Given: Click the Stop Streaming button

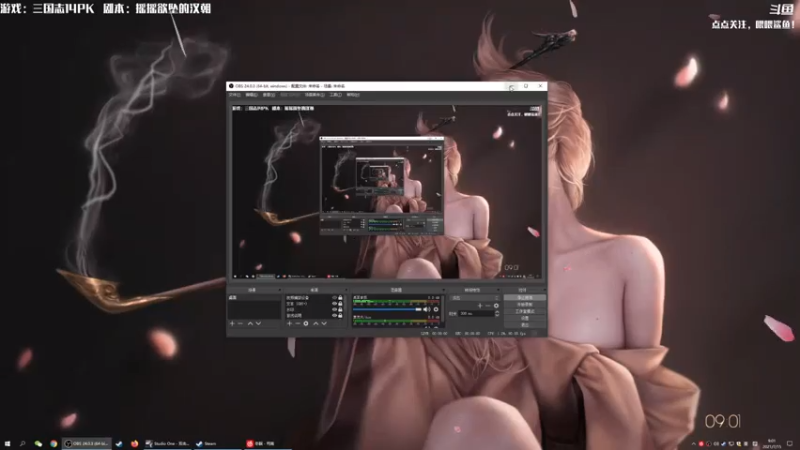Looking at the screenshot, I should tap(524, 297).
